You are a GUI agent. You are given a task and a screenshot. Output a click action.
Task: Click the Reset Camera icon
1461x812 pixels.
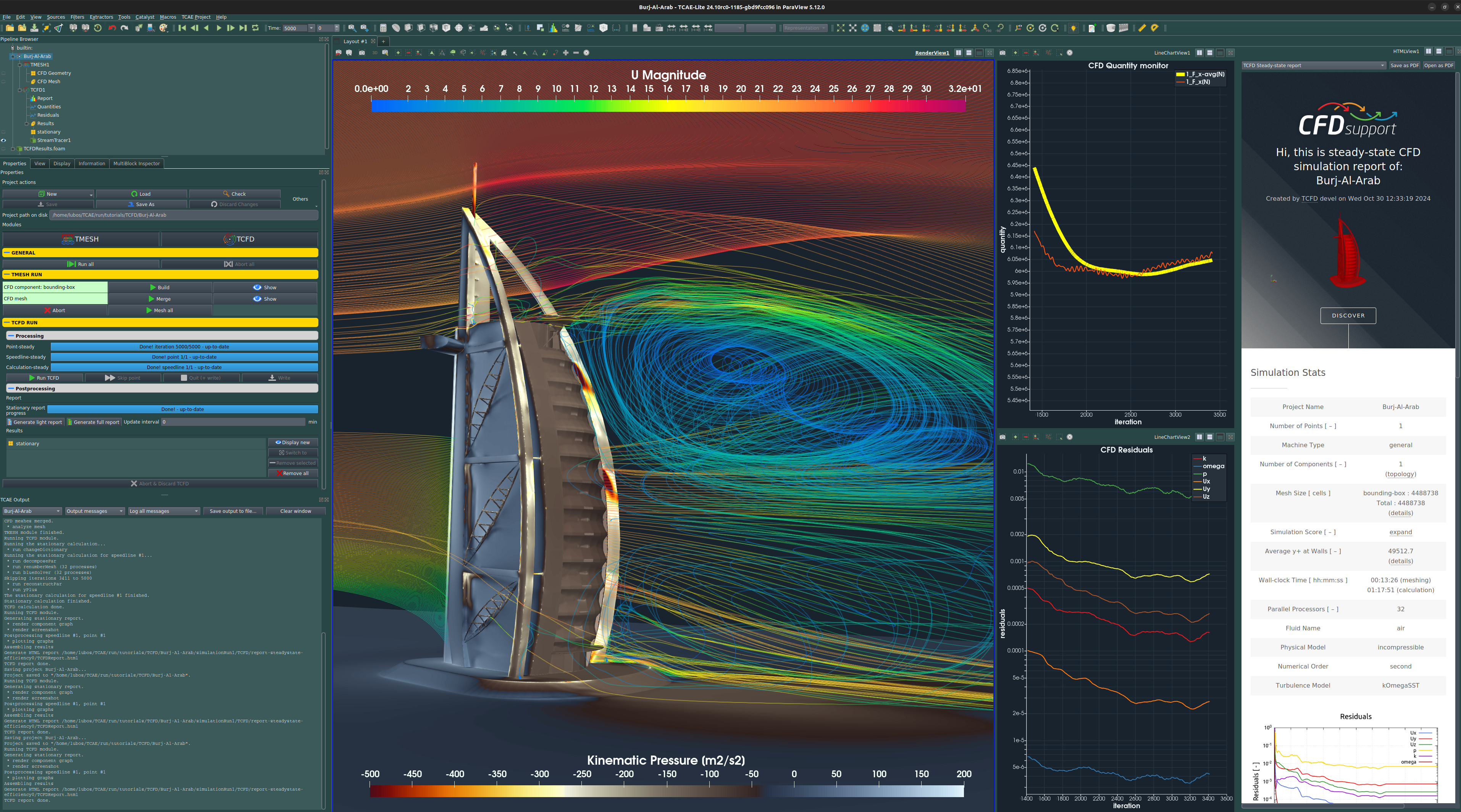[841, 28]
